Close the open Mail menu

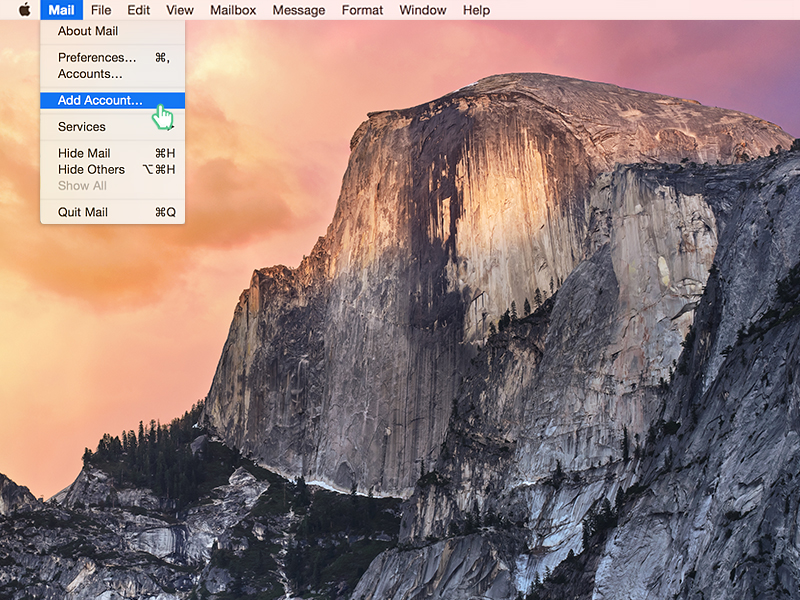61,10
